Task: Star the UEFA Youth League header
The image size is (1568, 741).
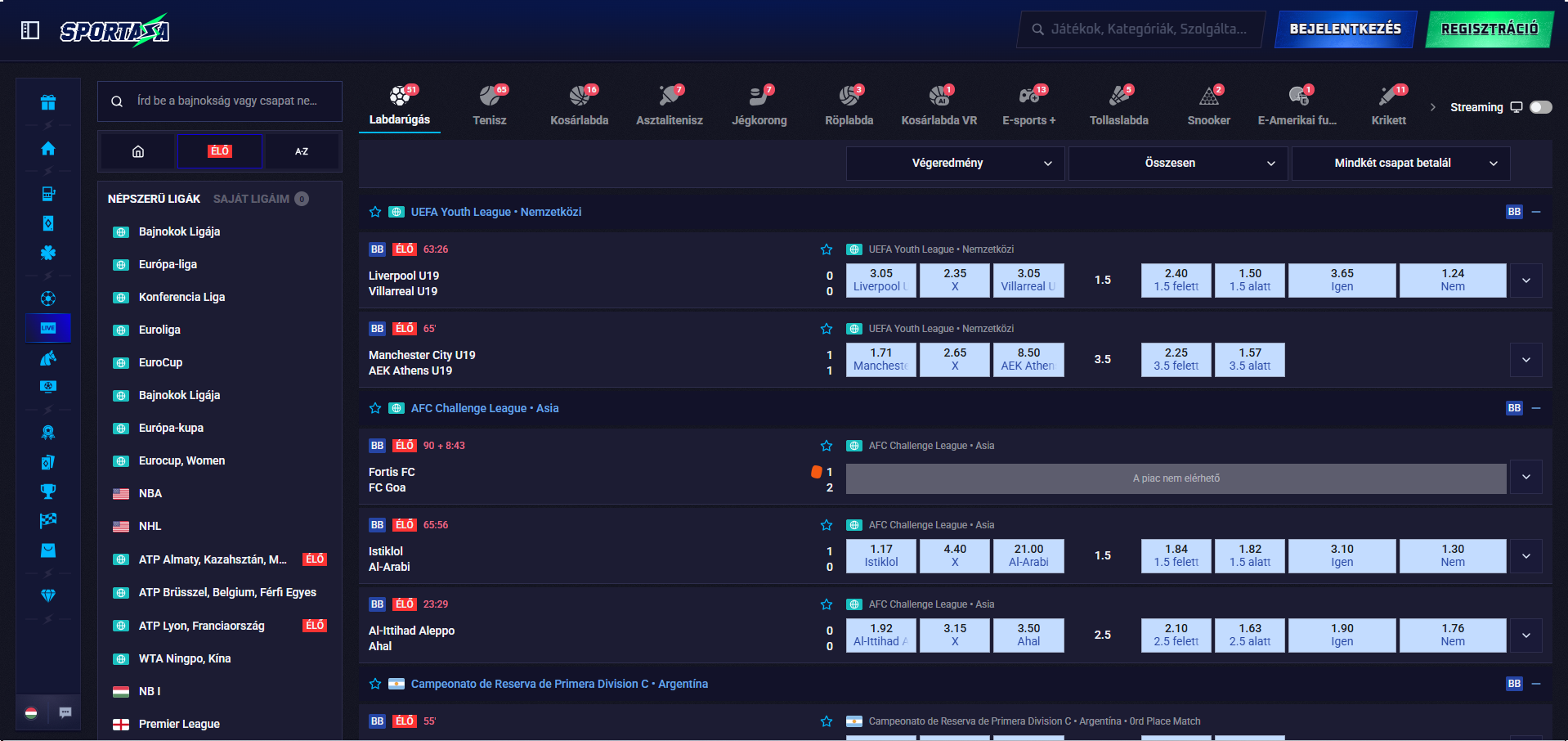Action: point(375,212)
